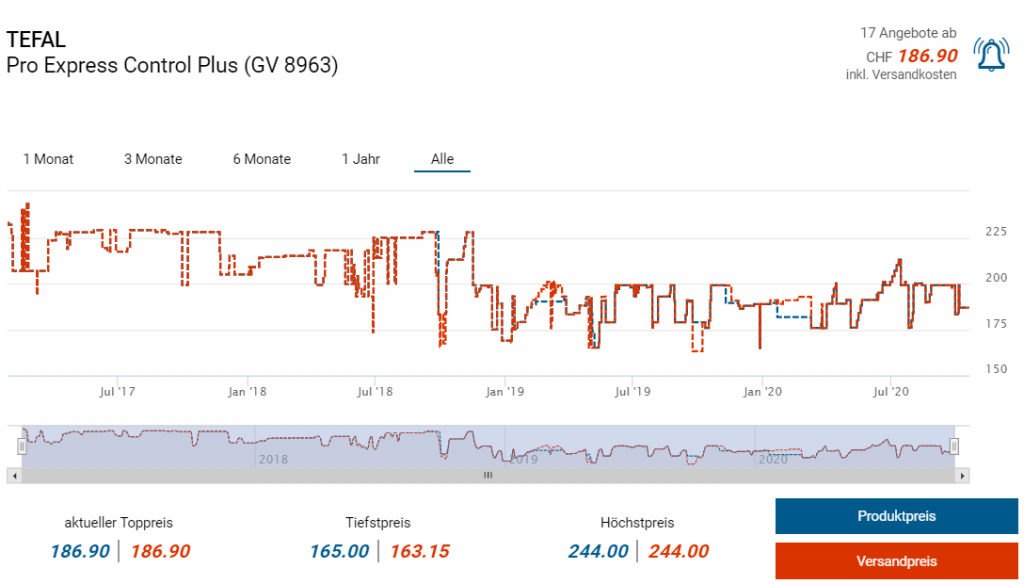Click the 175 y-axis label
This screenshot has width=1024, height=584.
coord(996,324)
